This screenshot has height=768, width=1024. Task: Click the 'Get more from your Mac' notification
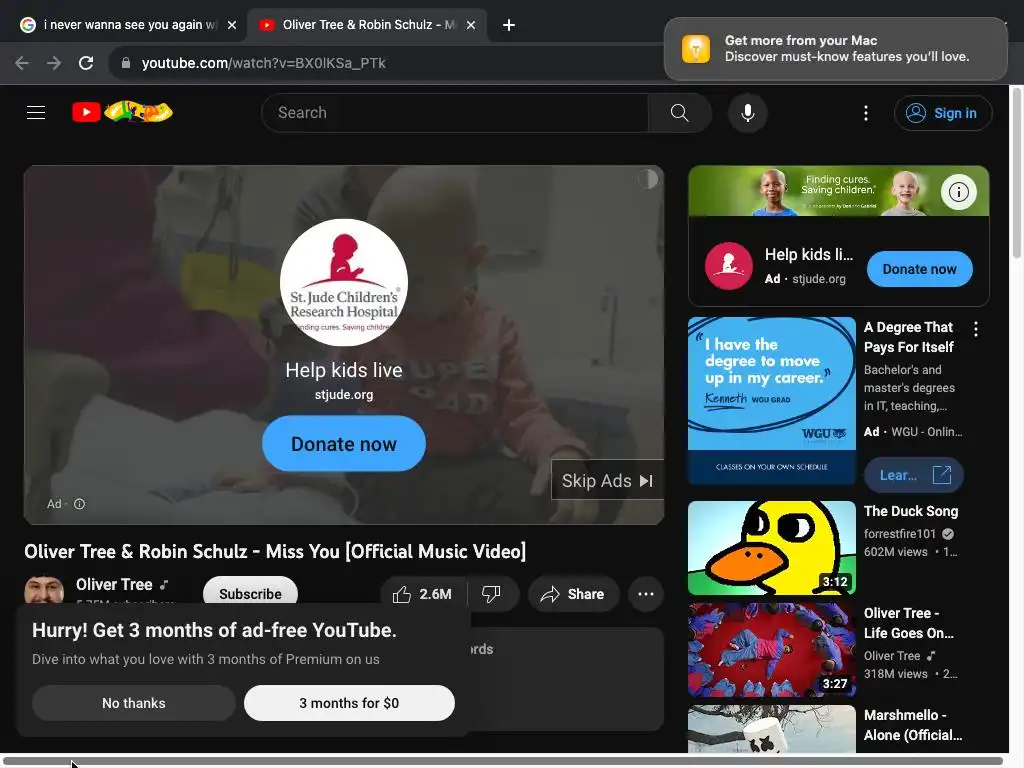point(835,49)
